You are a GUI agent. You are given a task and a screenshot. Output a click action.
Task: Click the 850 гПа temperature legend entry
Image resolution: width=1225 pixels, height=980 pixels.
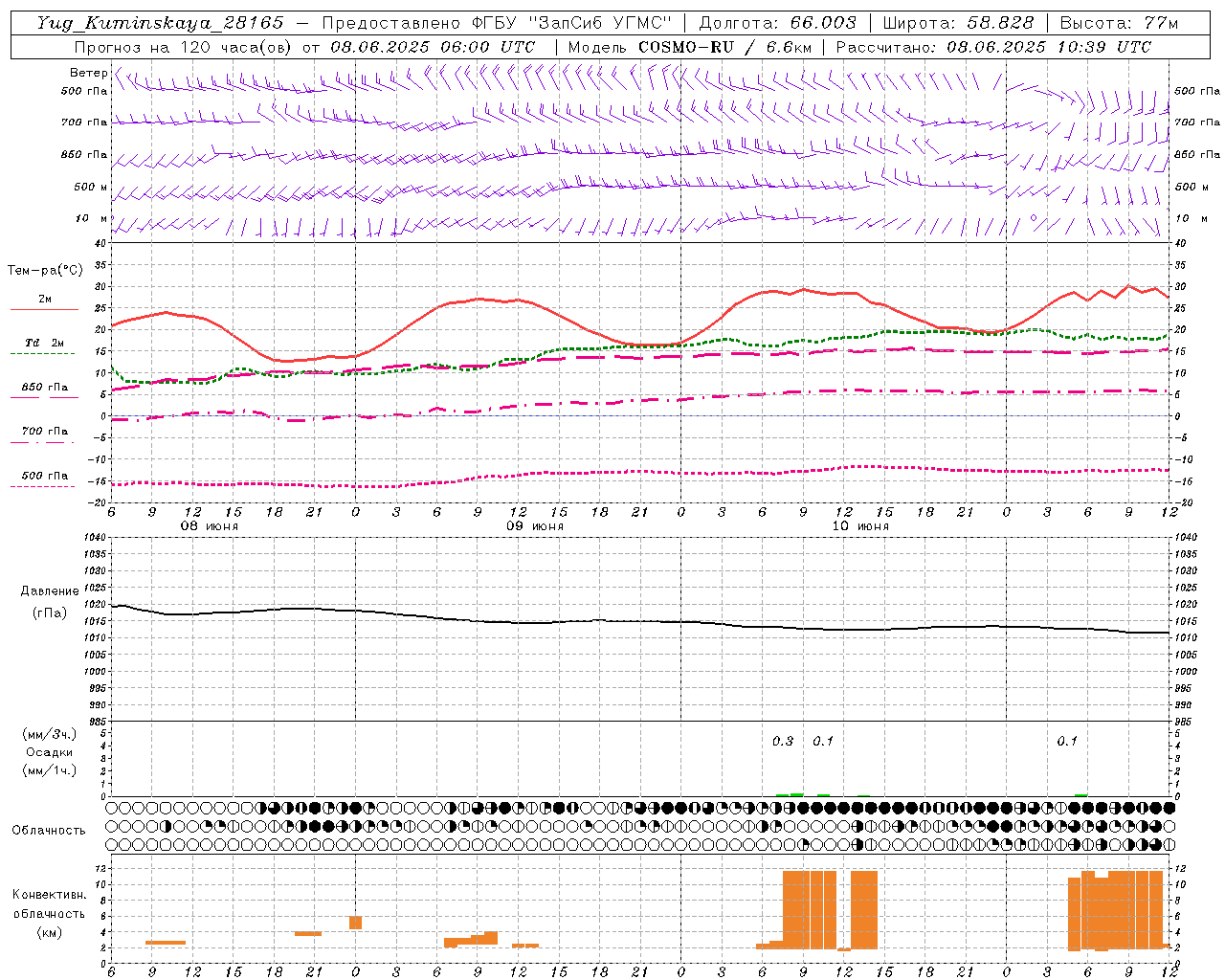click(45, 388)
